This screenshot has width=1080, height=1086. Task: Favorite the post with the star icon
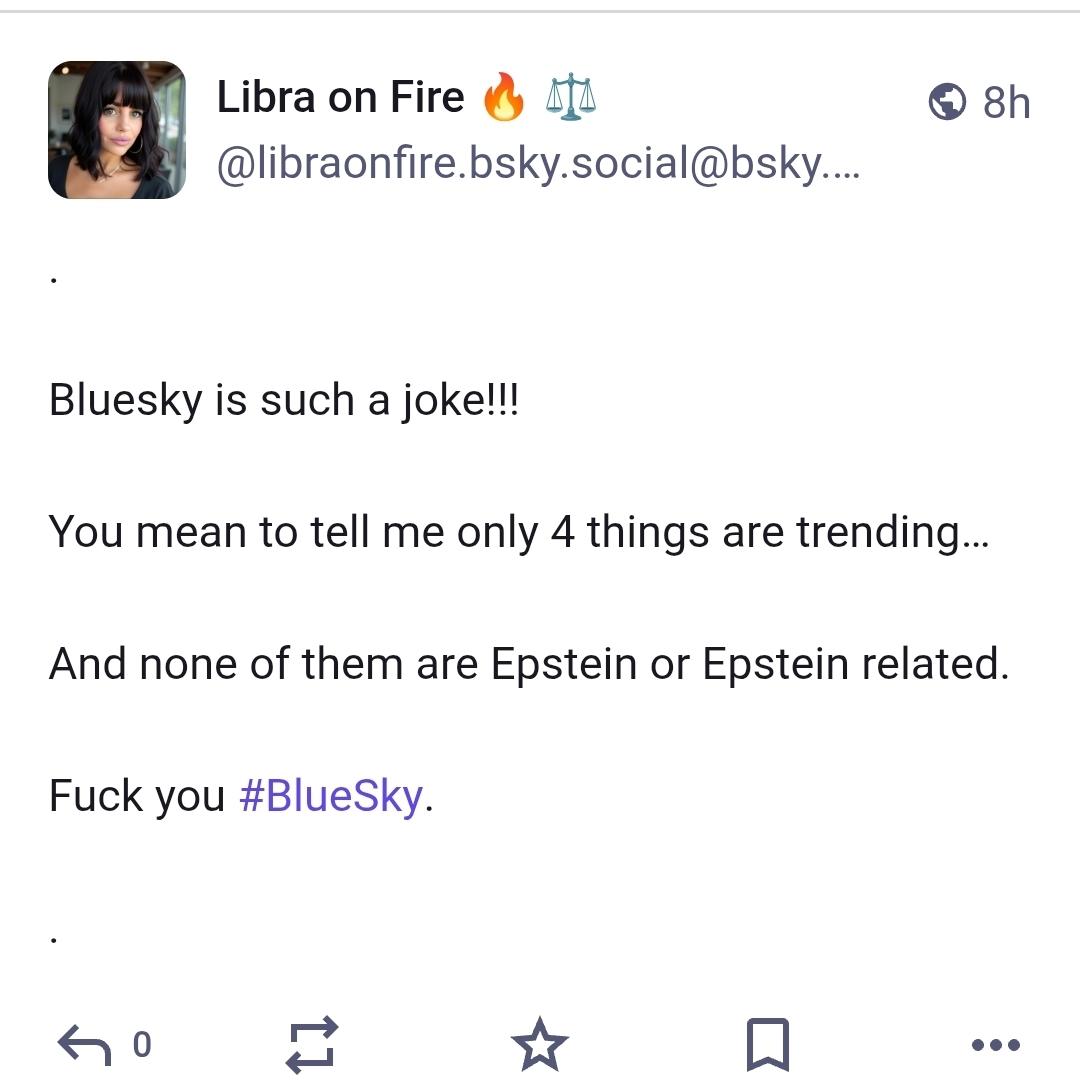[x=540, y=1045]
